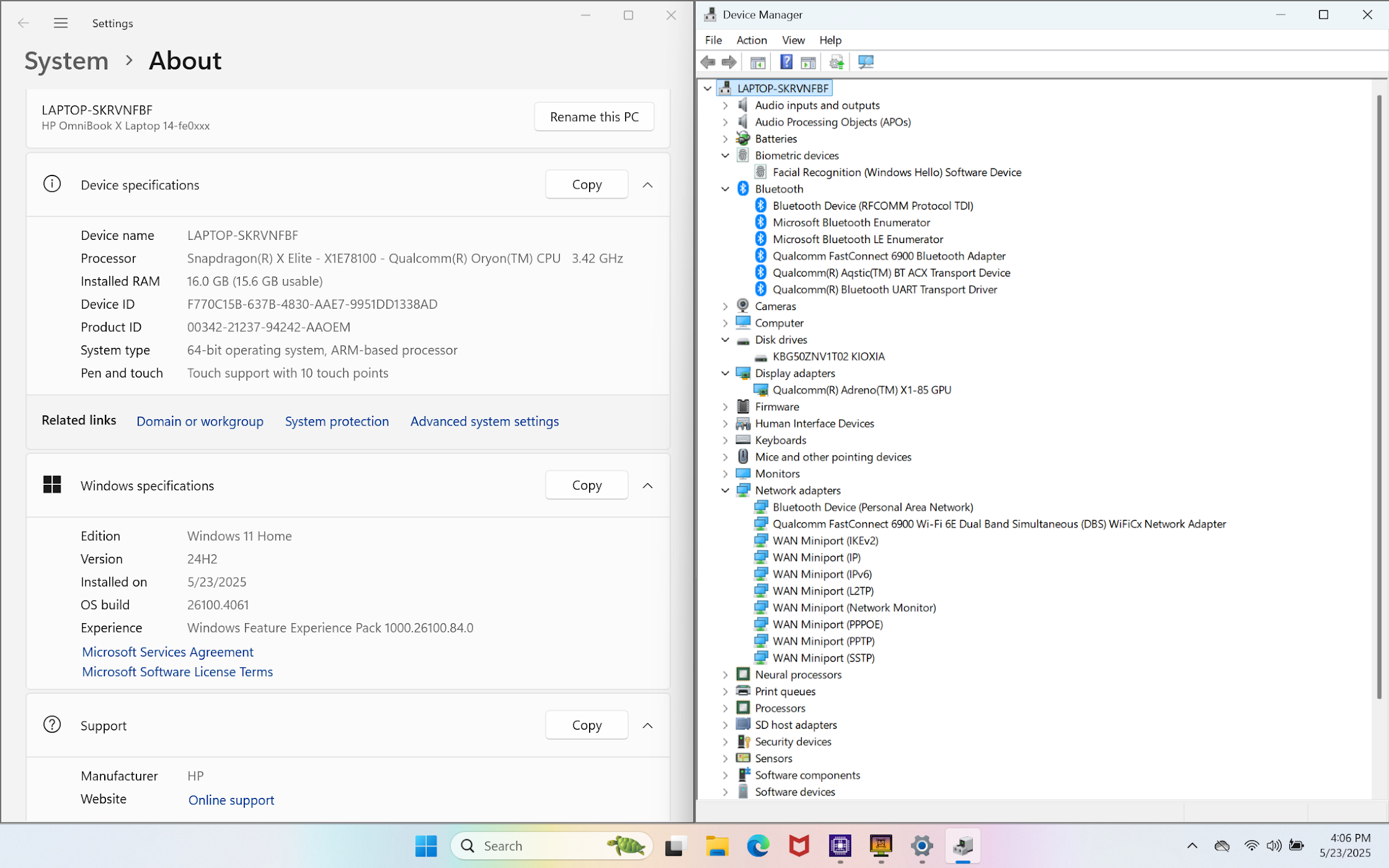
Task: Open the View menu
Action: (793, 40)
